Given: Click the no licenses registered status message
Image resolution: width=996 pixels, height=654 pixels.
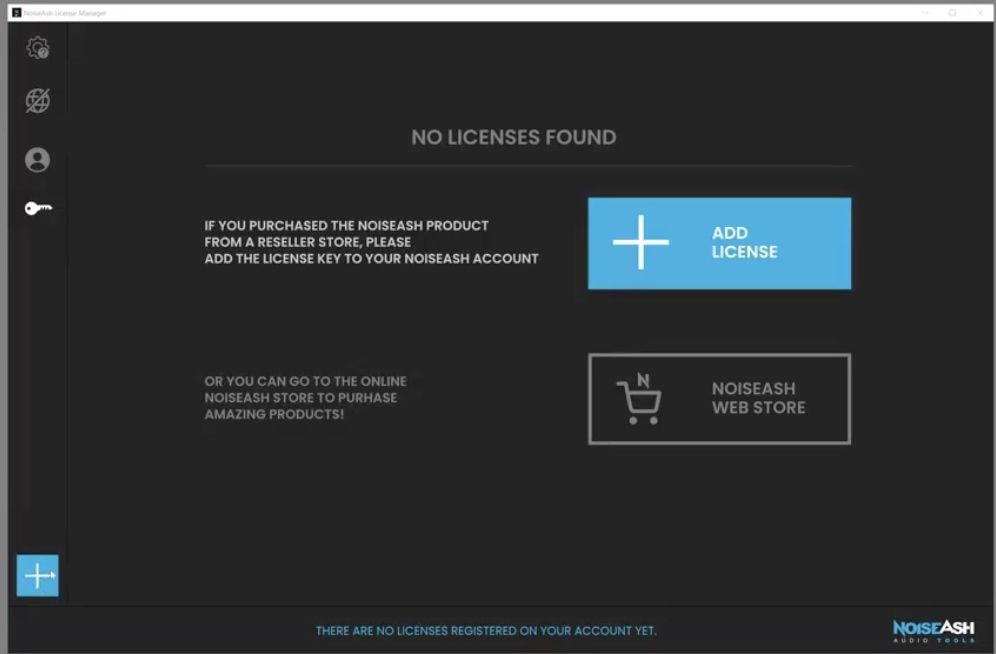Looking at the screenshot, I should [486, 631].
